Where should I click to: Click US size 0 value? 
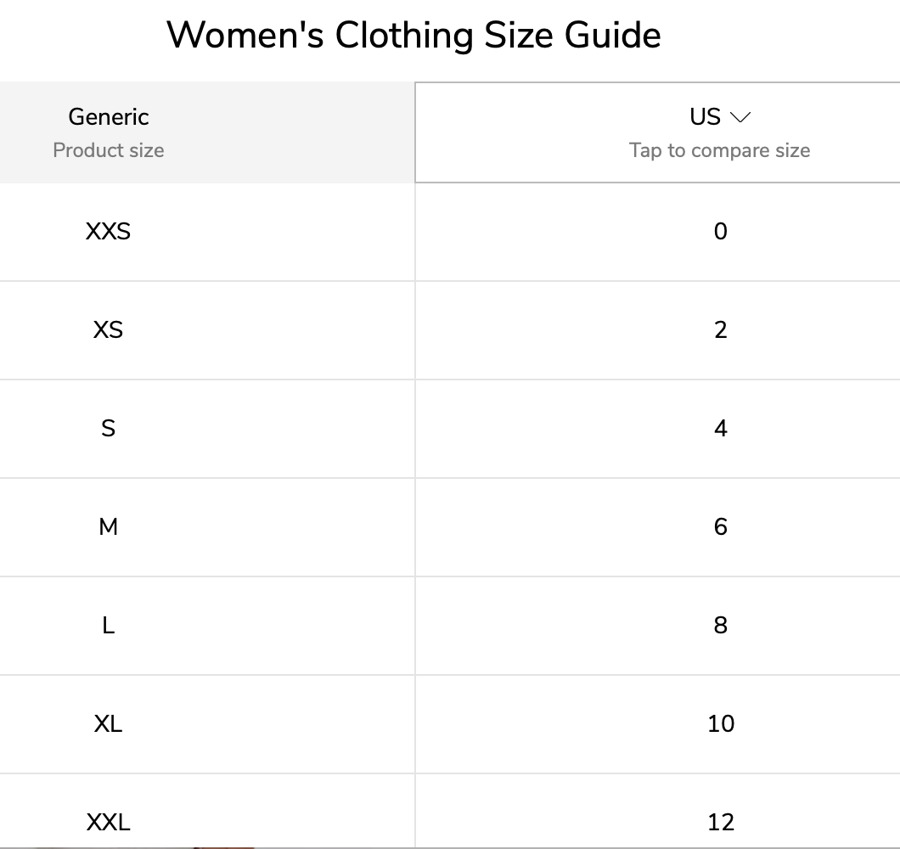pyautogui.click(x=720, y=232)
